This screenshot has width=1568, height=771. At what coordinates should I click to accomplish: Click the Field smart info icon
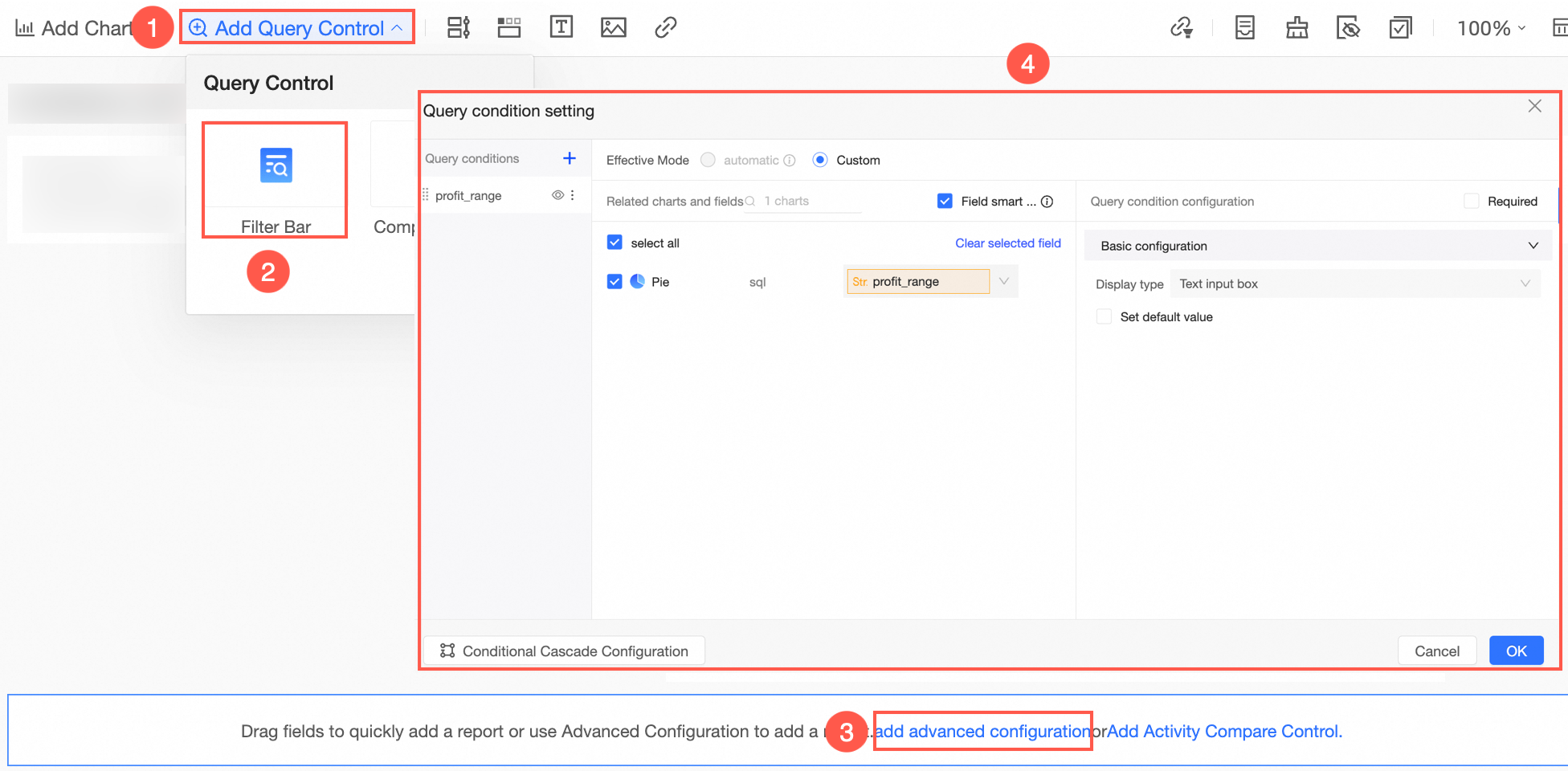click(1047, 202)
